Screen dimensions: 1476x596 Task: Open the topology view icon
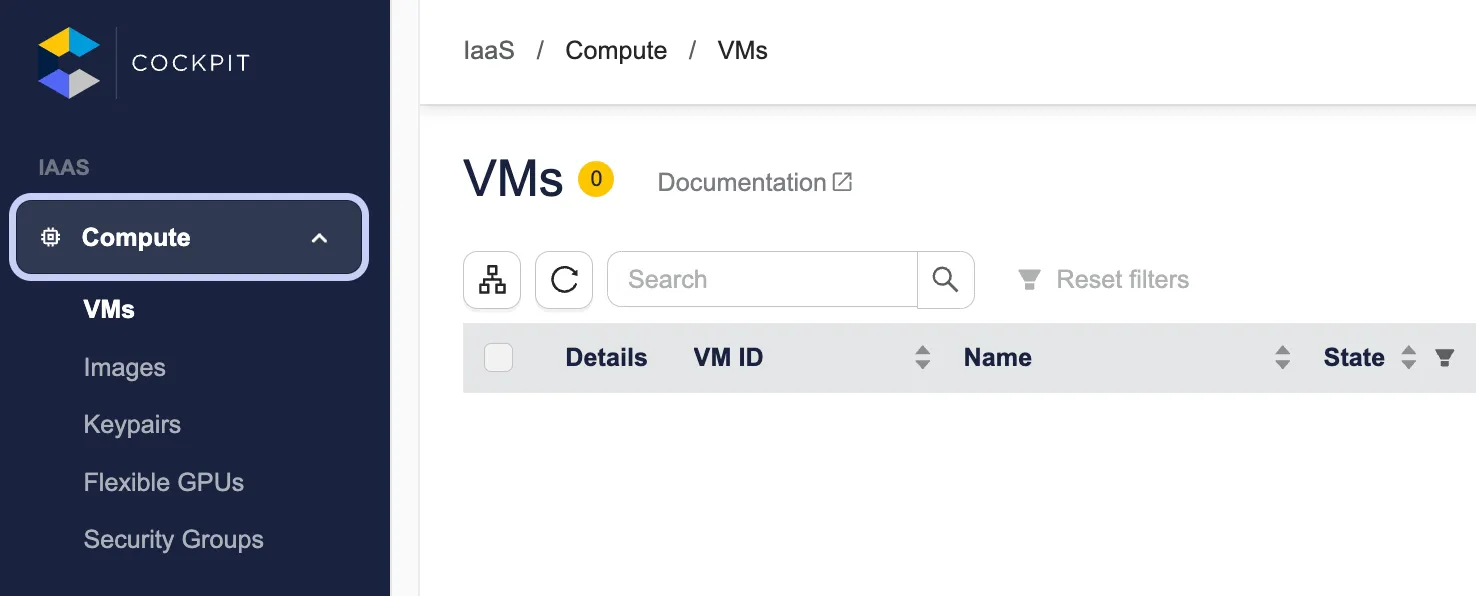[491, 280]
